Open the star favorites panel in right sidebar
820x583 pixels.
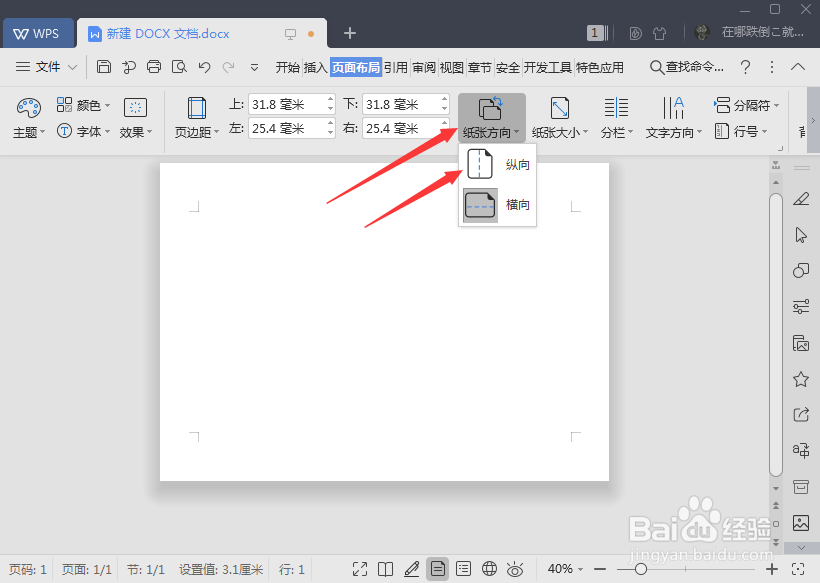[x=801, y=379]
